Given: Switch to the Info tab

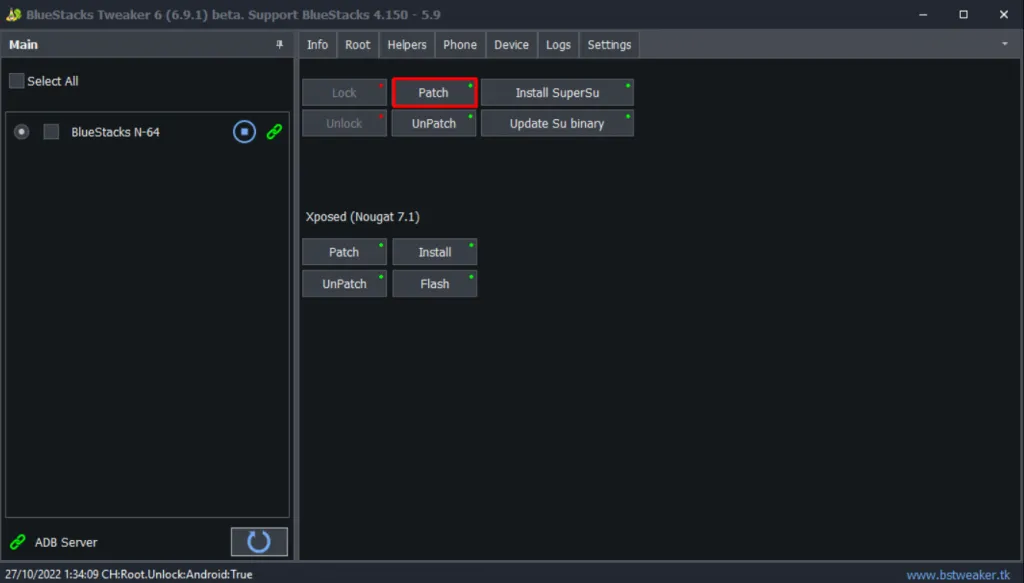Looking at the screenshot, I should pyautogui.click(x=317, y=45).
